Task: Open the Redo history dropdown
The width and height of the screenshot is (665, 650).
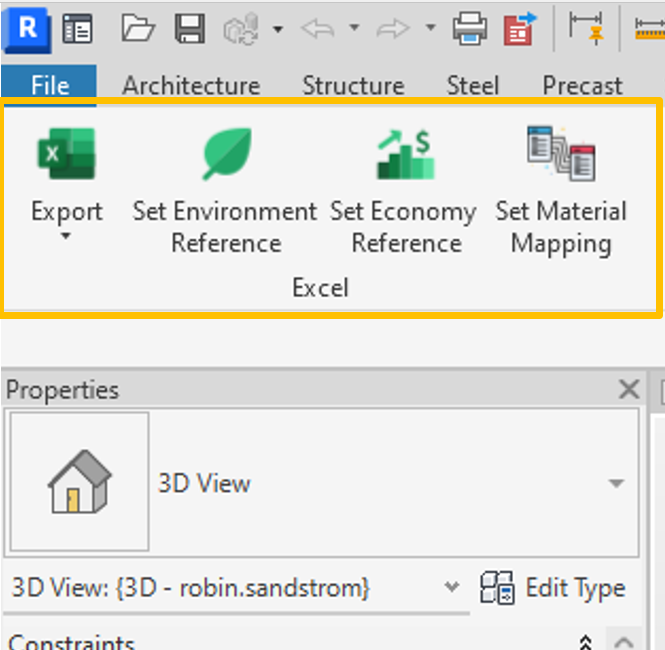Action: tap(430, 28)
